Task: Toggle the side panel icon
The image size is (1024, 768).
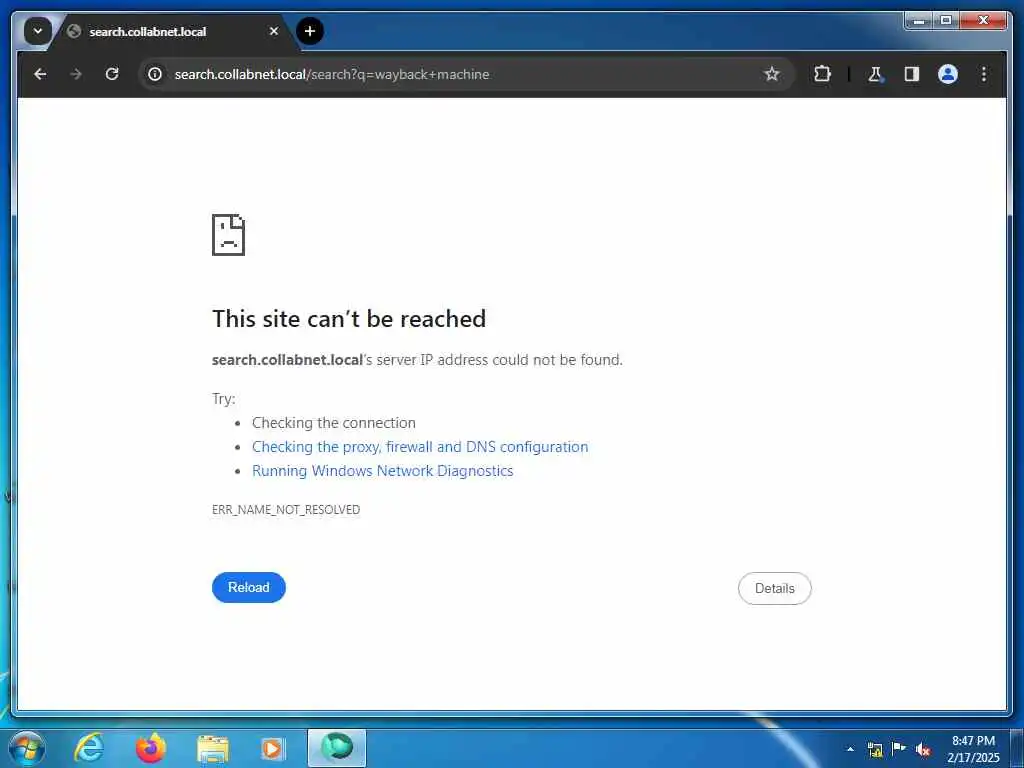Action: pos(912,74)
